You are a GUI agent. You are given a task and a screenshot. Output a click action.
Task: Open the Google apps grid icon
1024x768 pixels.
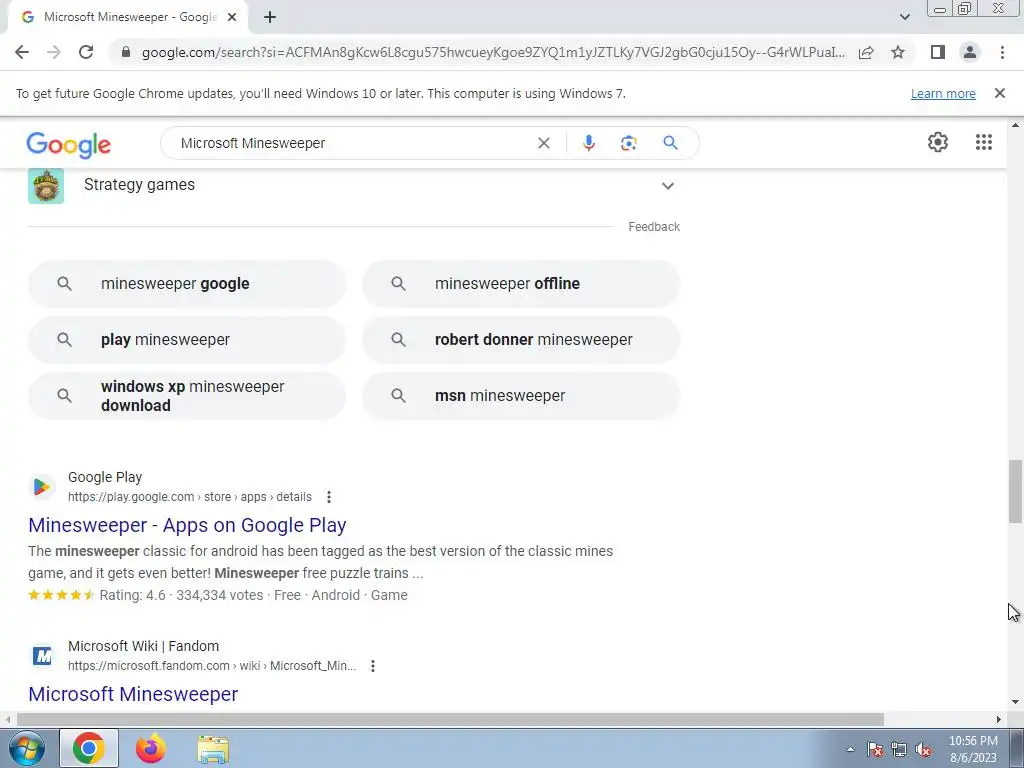tap(984, 142)
